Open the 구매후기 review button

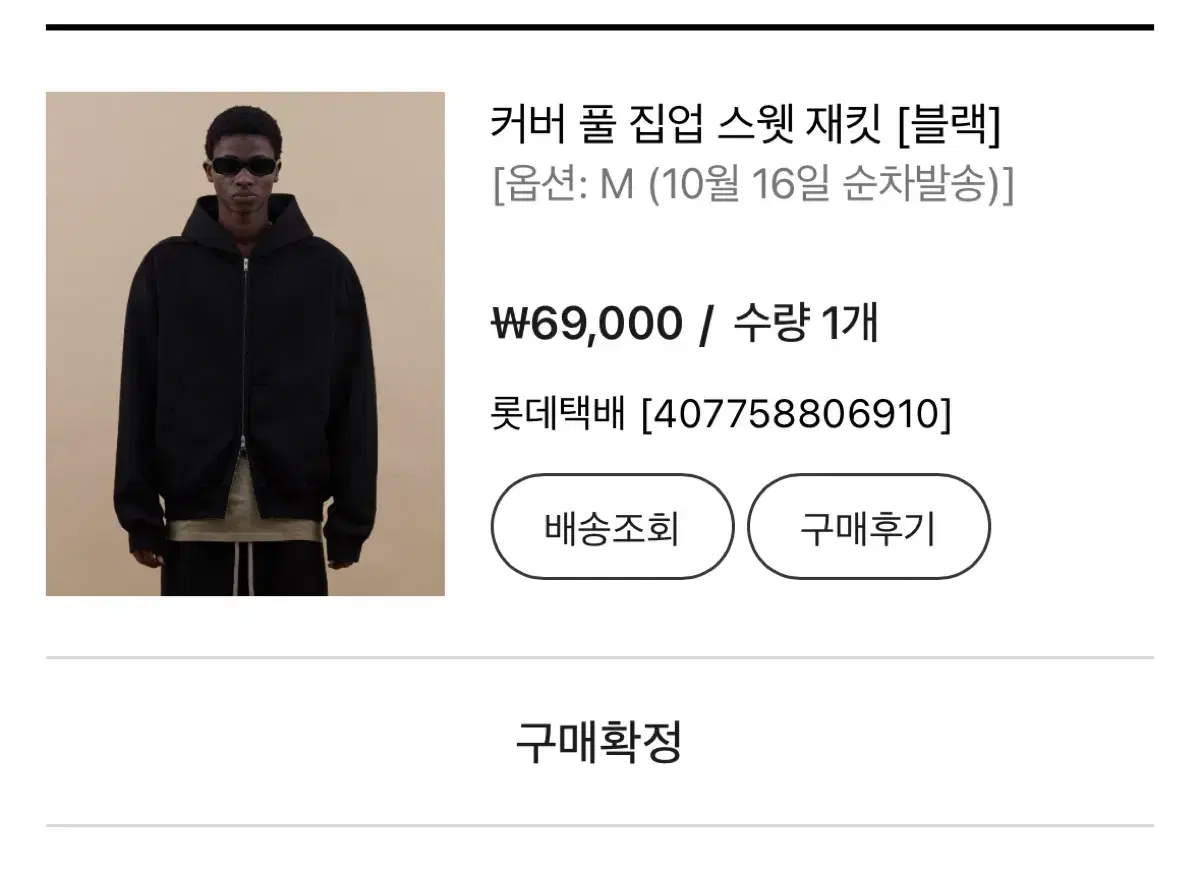pos(868,527)
